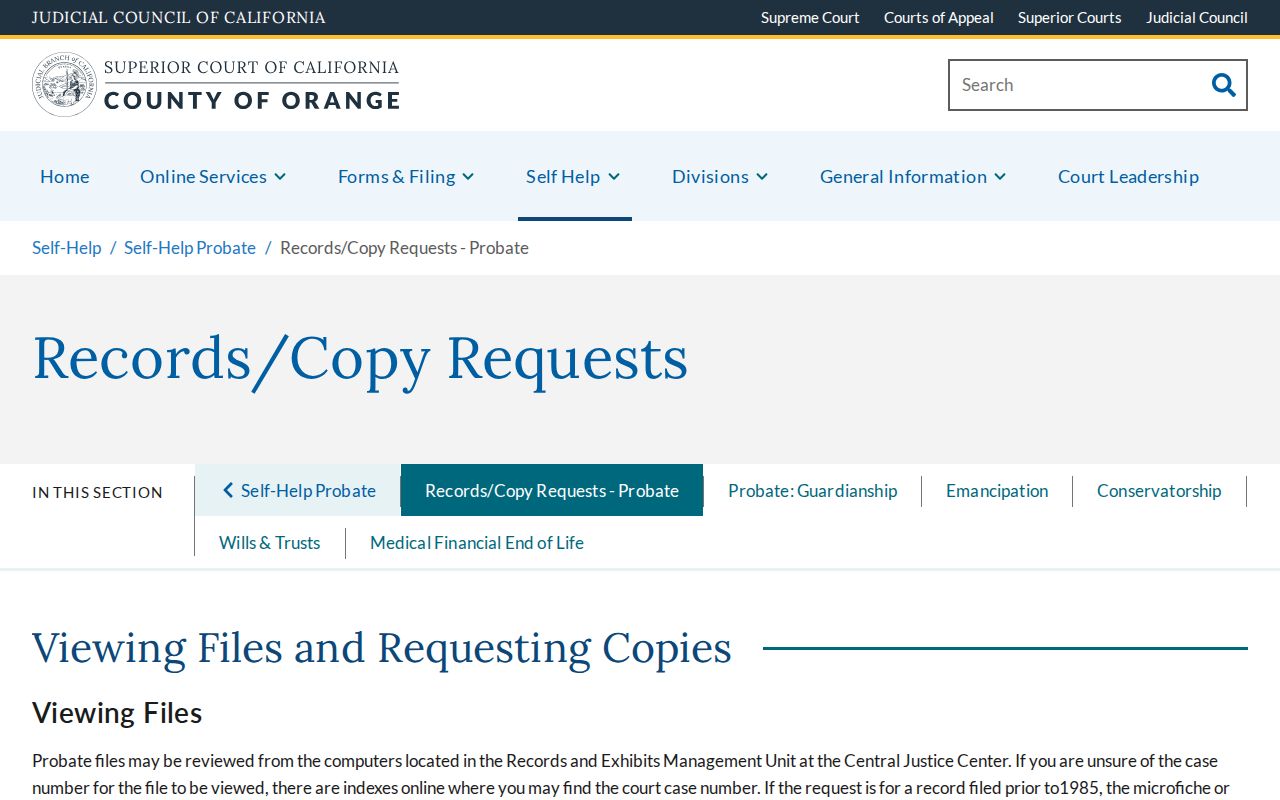Click the Judicial Council of California header text
This screenshot has width=1280, height=800.
[178, 17]
